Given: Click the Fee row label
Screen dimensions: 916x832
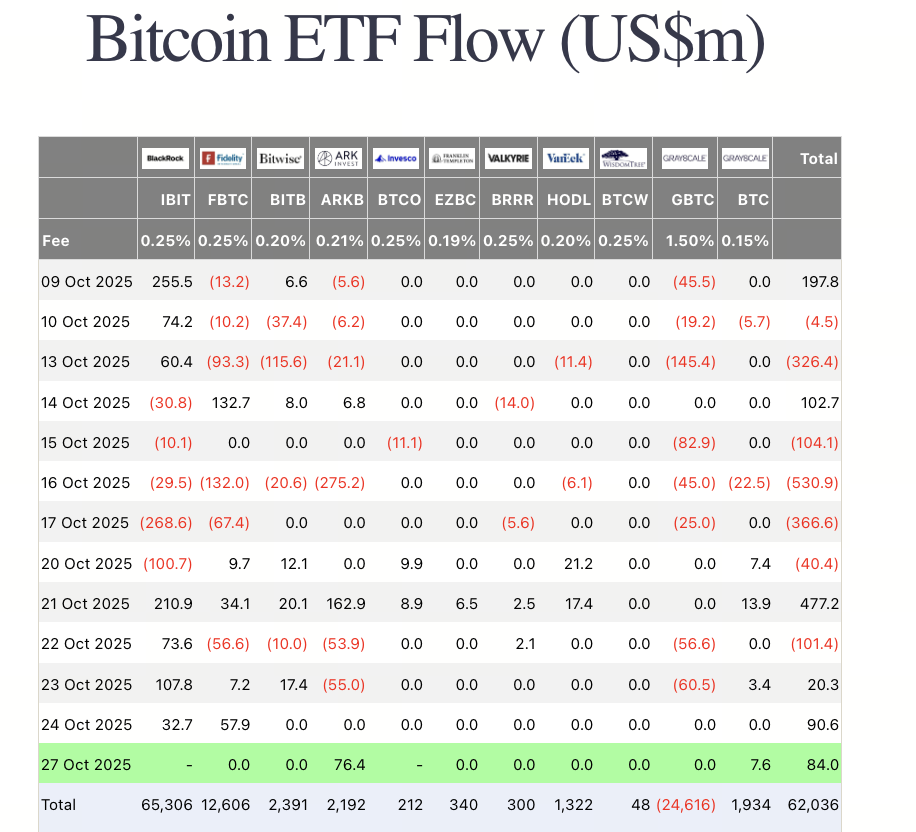Looking at the screenshot, I should tap(54, 241).
